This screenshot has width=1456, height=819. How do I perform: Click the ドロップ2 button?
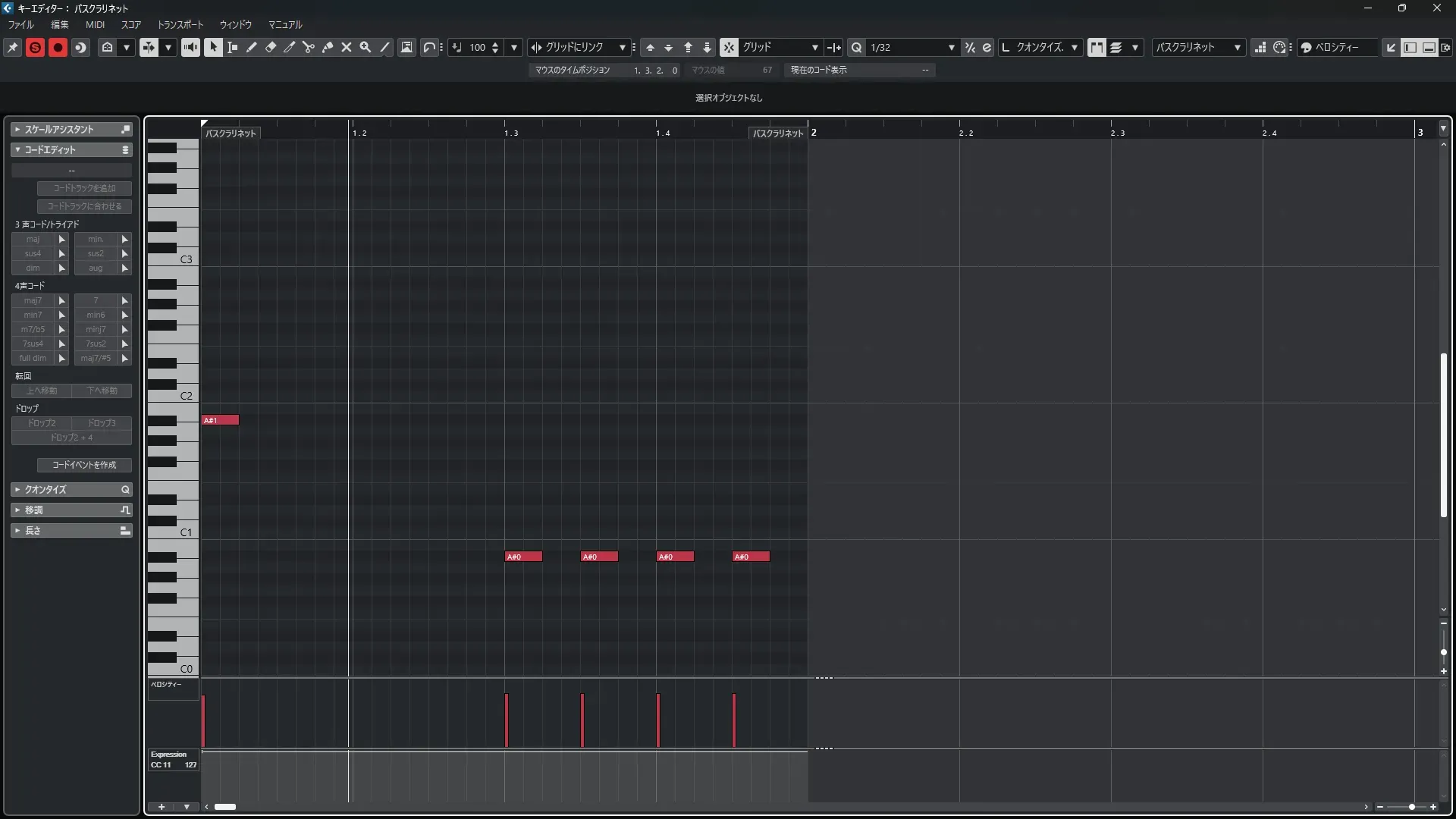point(42,423)
